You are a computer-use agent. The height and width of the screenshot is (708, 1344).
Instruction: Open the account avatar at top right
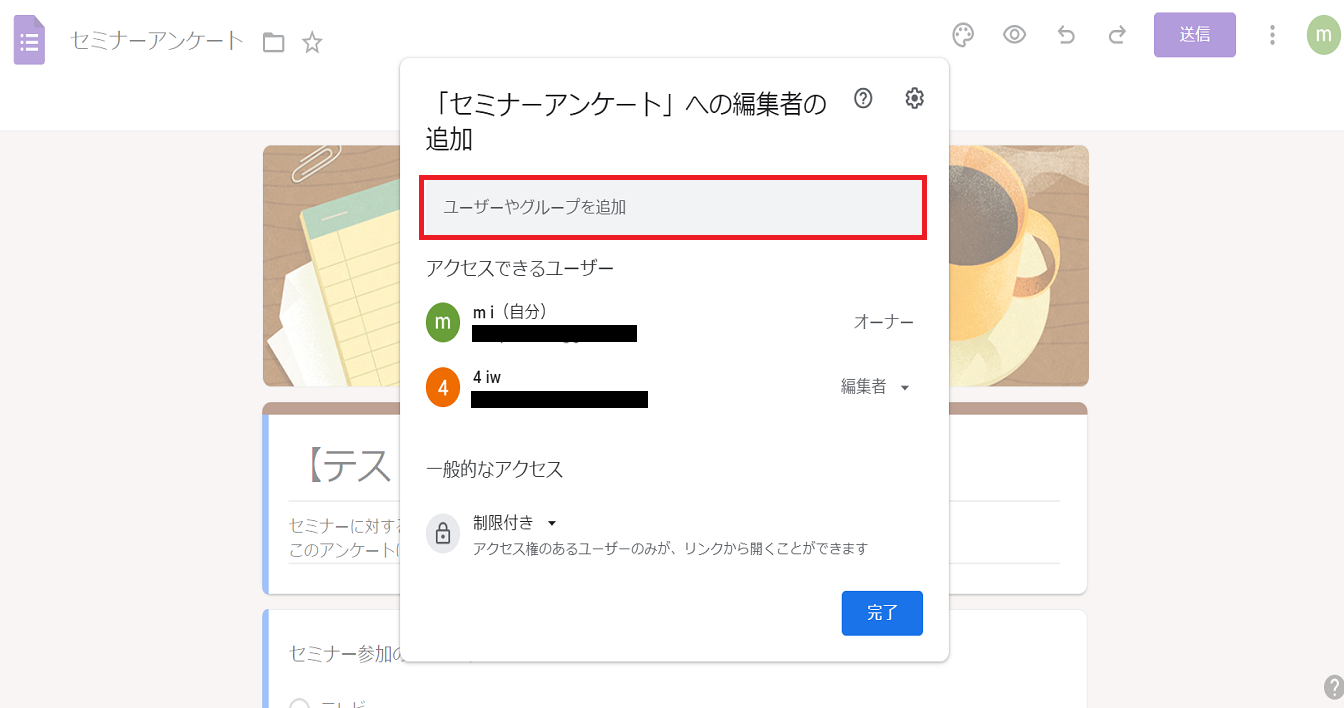point(1323,35)
